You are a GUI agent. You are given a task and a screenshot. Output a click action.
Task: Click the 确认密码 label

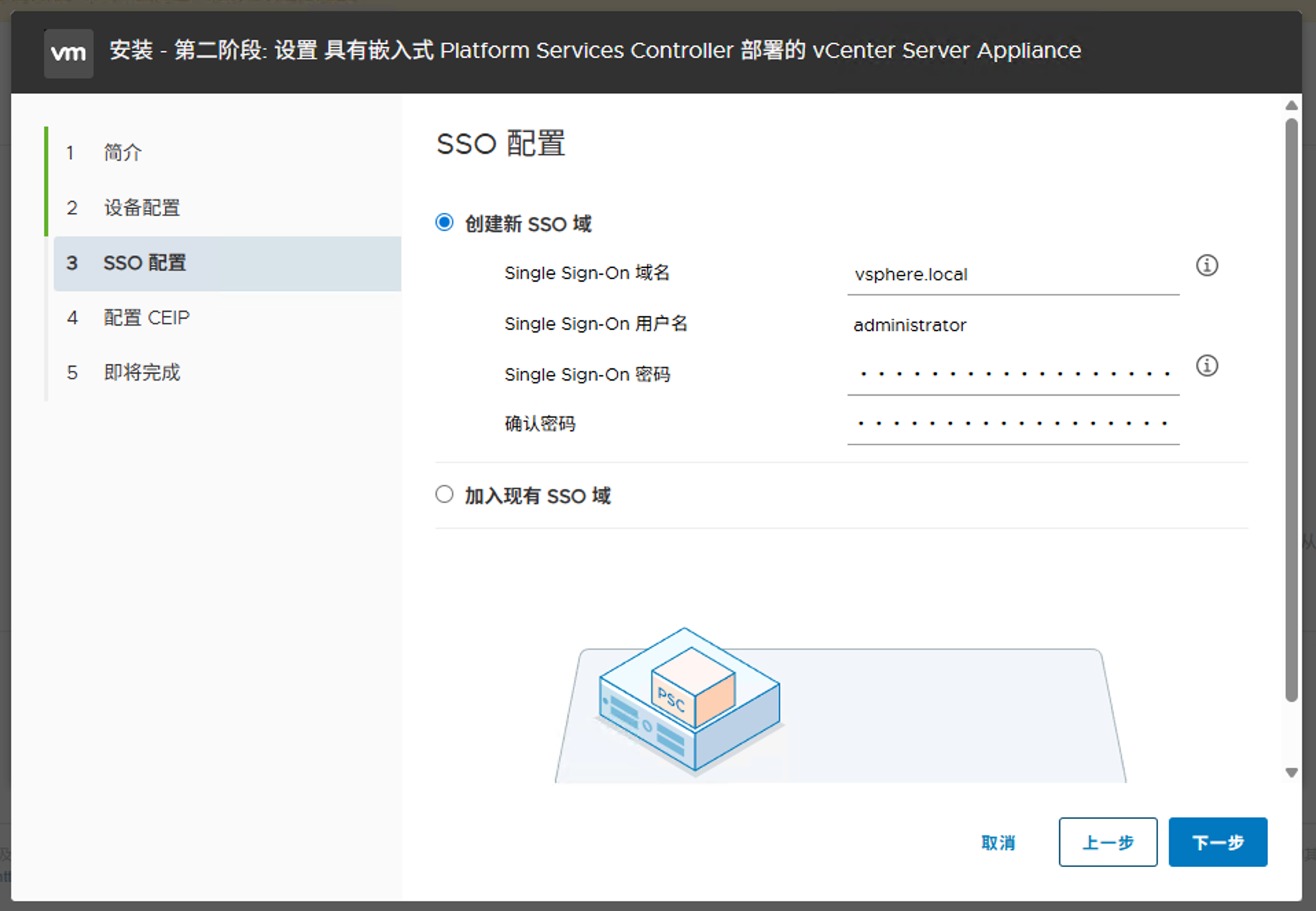click(x=540, y=424)
